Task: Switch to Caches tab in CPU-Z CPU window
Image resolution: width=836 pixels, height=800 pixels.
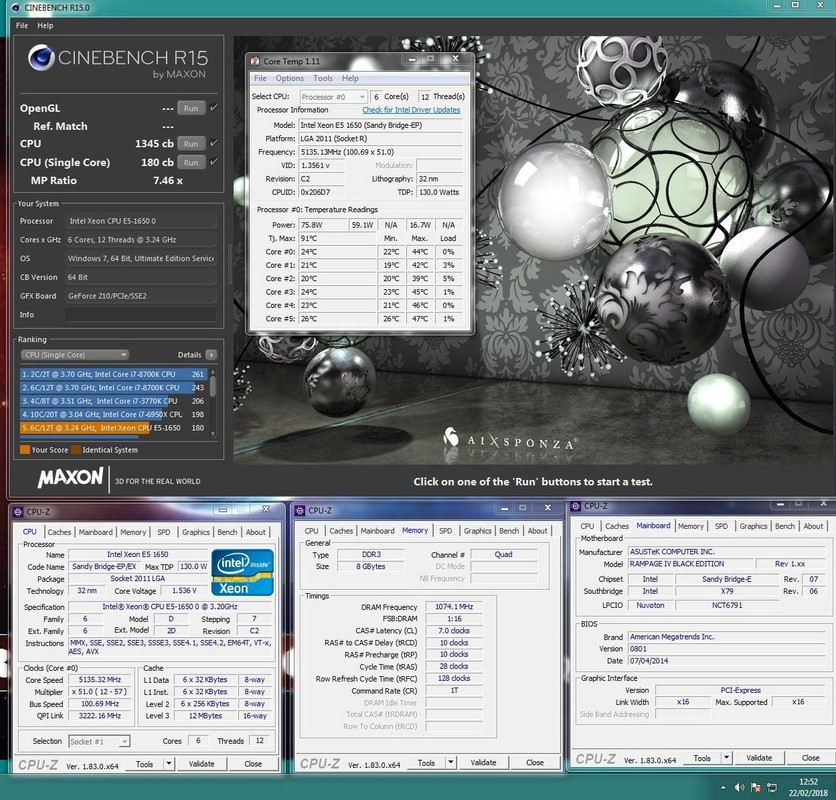Action: tap(59, 532)
